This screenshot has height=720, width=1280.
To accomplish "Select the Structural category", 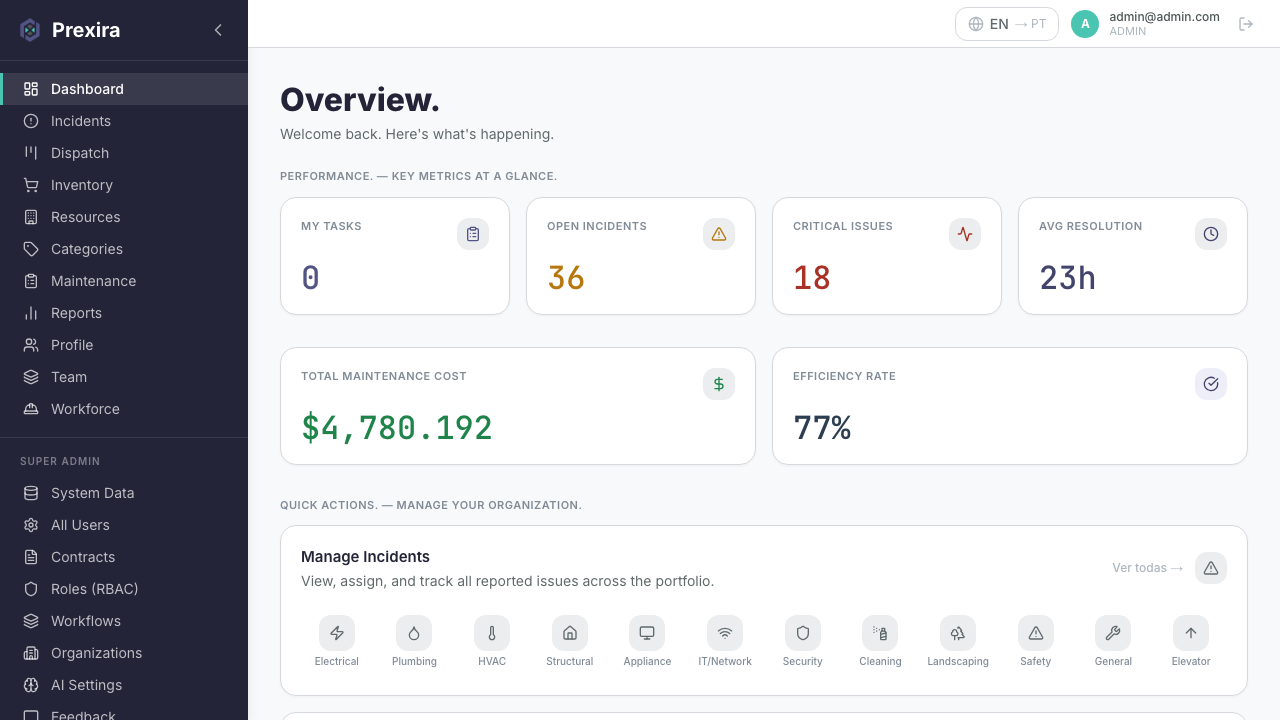I will coord(570,641).
